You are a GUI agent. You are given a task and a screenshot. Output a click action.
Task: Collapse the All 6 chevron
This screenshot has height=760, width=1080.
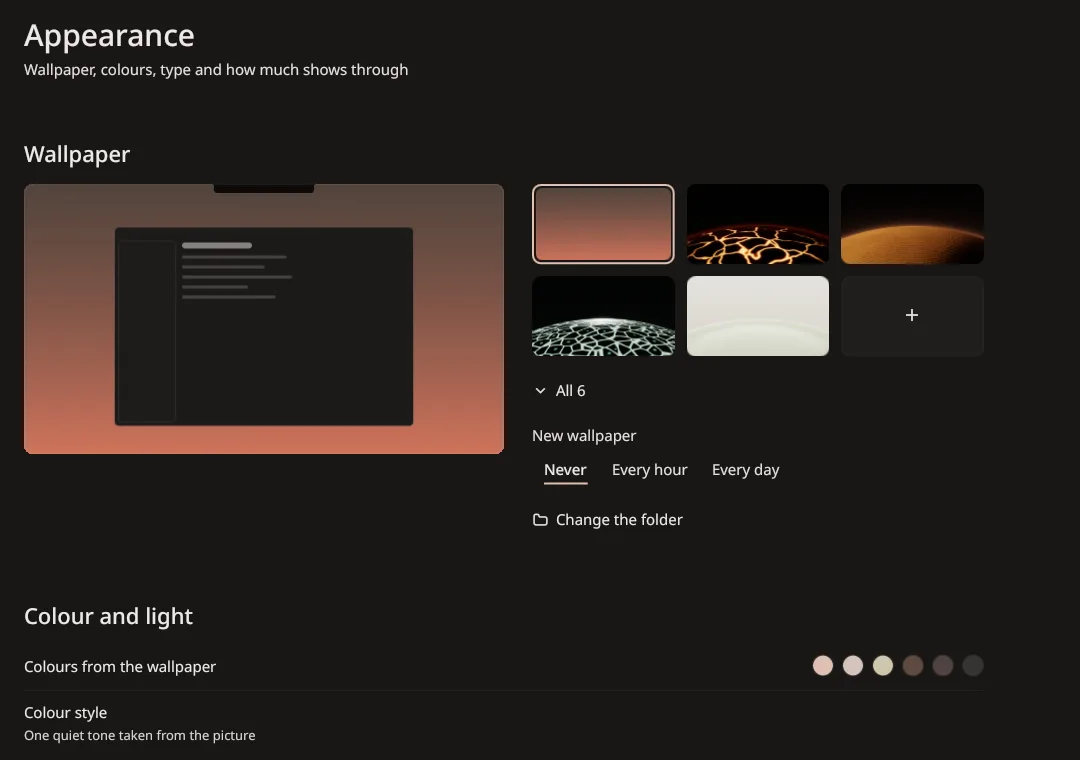[540, 391]
